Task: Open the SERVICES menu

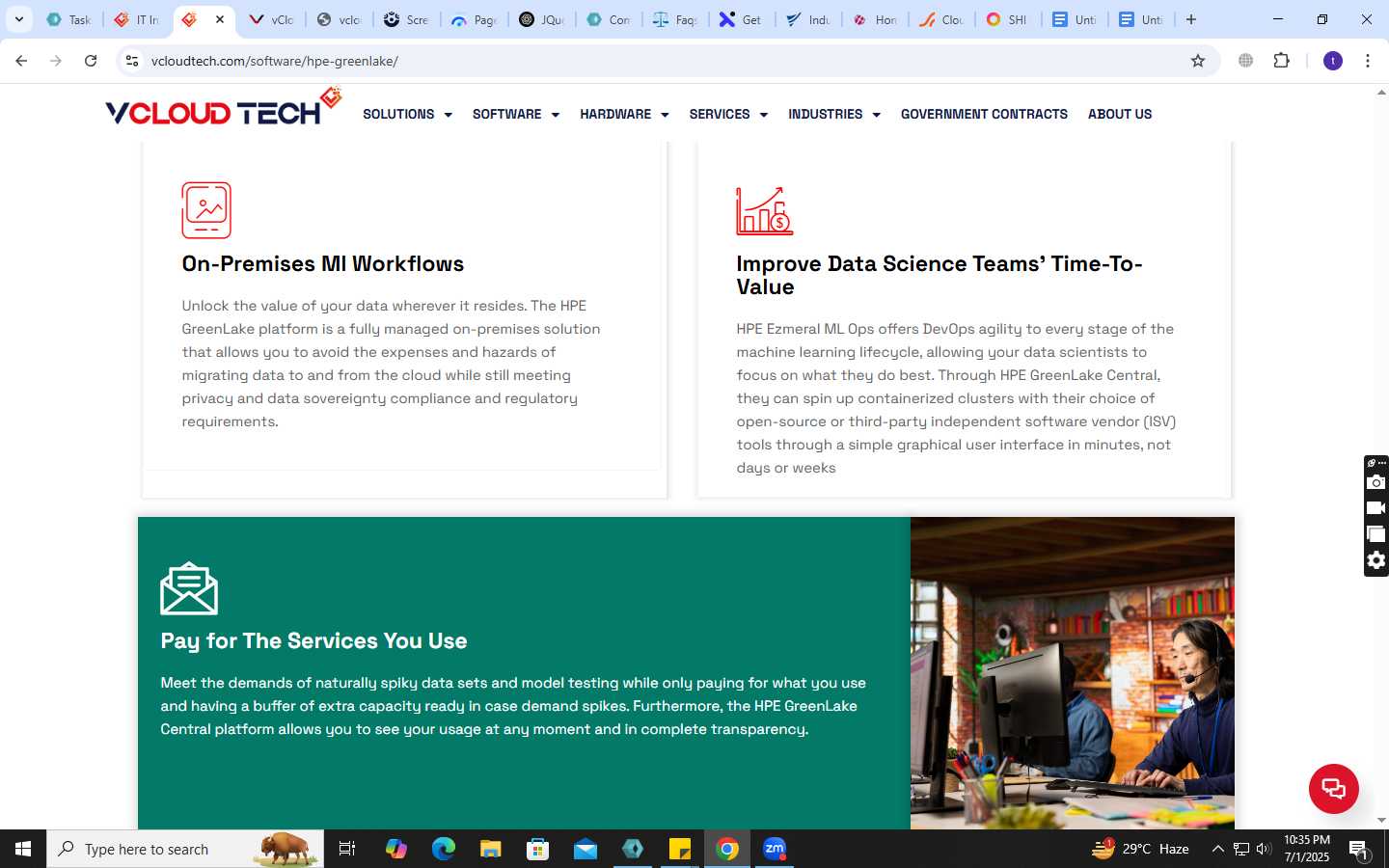Action: (720, 114)
